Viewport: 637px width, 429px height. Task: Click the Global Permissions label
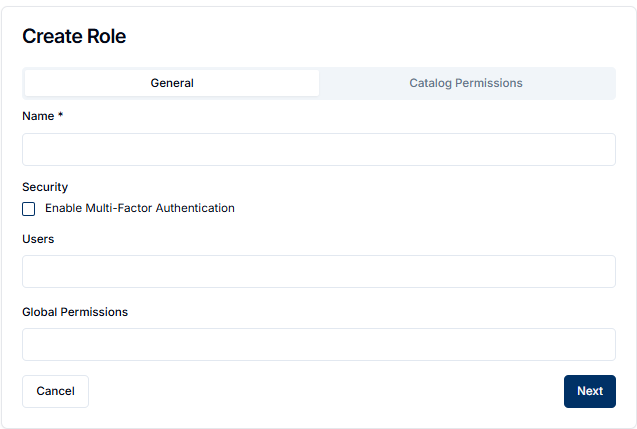tap(75, 312)
